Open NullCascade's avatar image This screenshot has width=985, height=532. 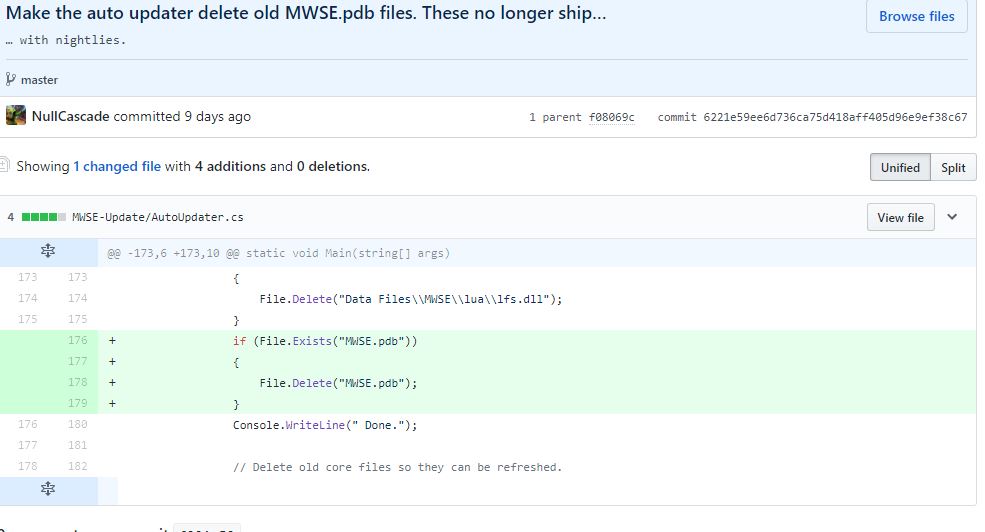(x=16, y=116)
